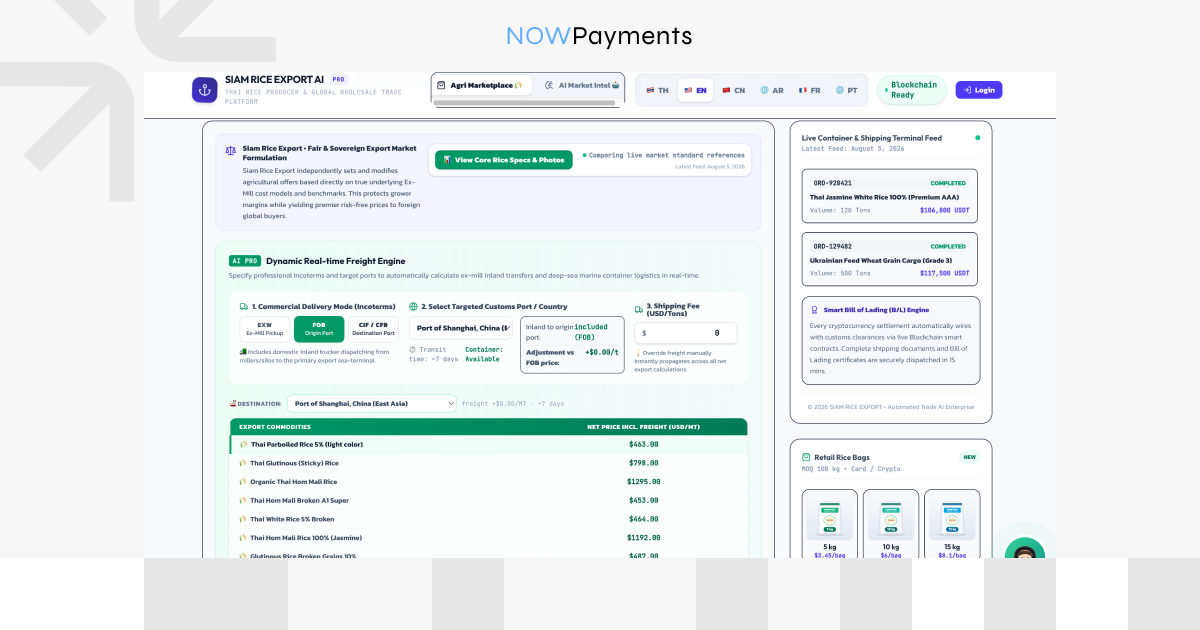Screen dimensions: 1200x630
Task: Open the DESTINATION port dropdown
Action: coord(372,404)
